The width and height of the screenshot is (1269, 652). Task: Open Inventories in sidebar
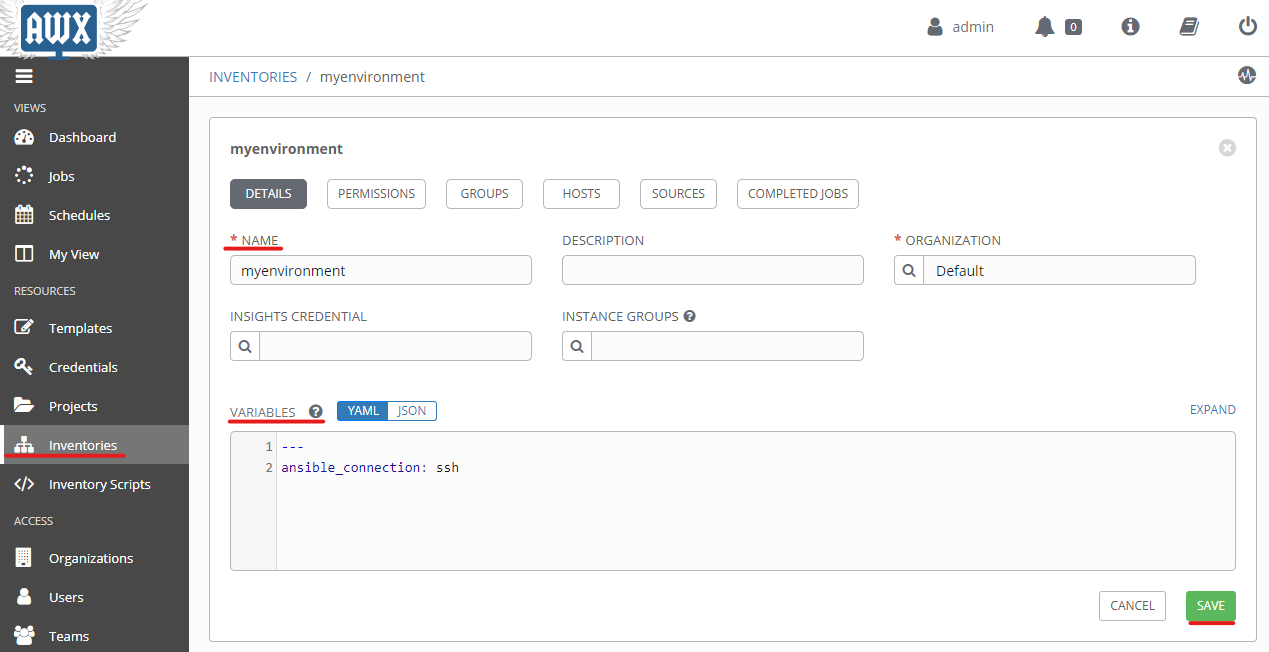tap(94, 445)
